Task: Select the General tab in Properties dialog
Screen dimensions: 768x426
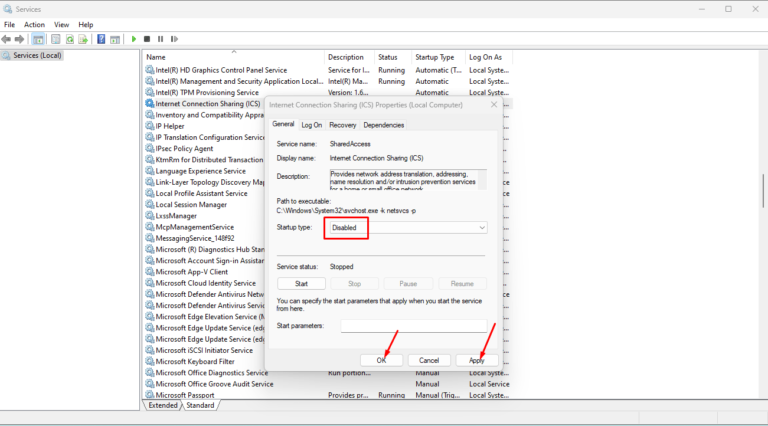Action: (283, 124)
